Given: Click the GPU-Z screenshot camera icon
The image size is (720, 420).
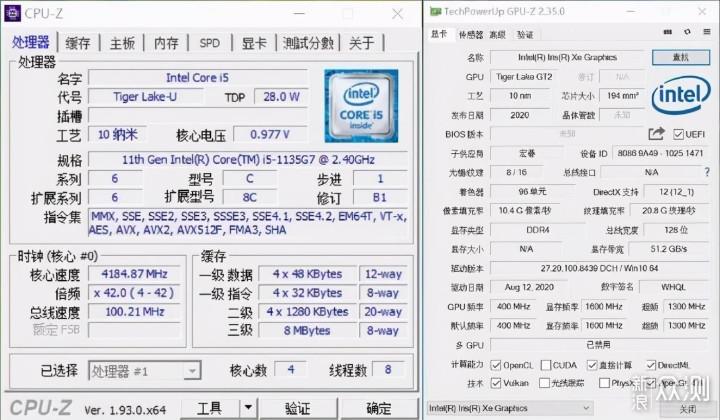Looking at the screenshot, I should pyautogui.click(x=668, y=32).
